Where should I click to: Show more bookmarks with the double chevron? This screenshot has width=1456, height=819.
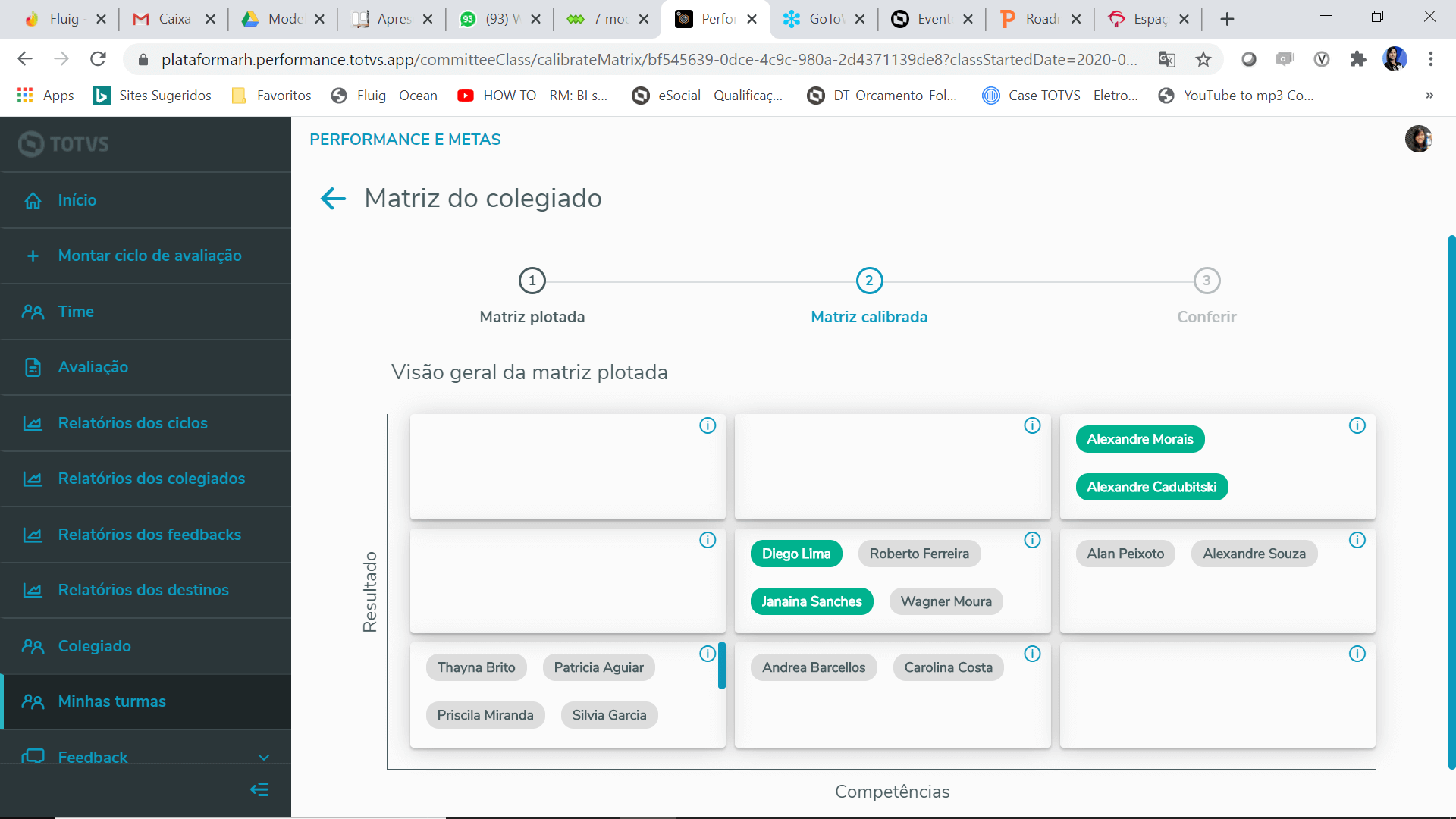click(x=1429, y=96)
